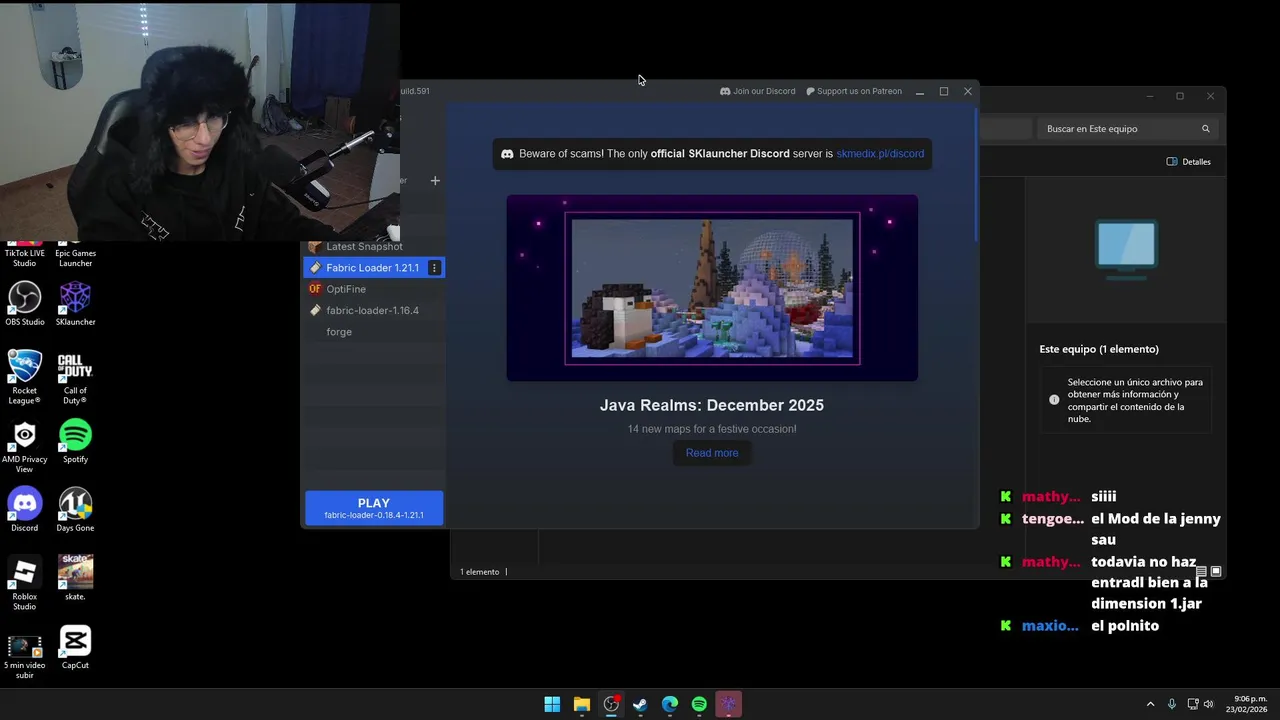1280x720 pixels.
Task: Select the Fabric Loader 1.21.1 profile
Action: 374,268
